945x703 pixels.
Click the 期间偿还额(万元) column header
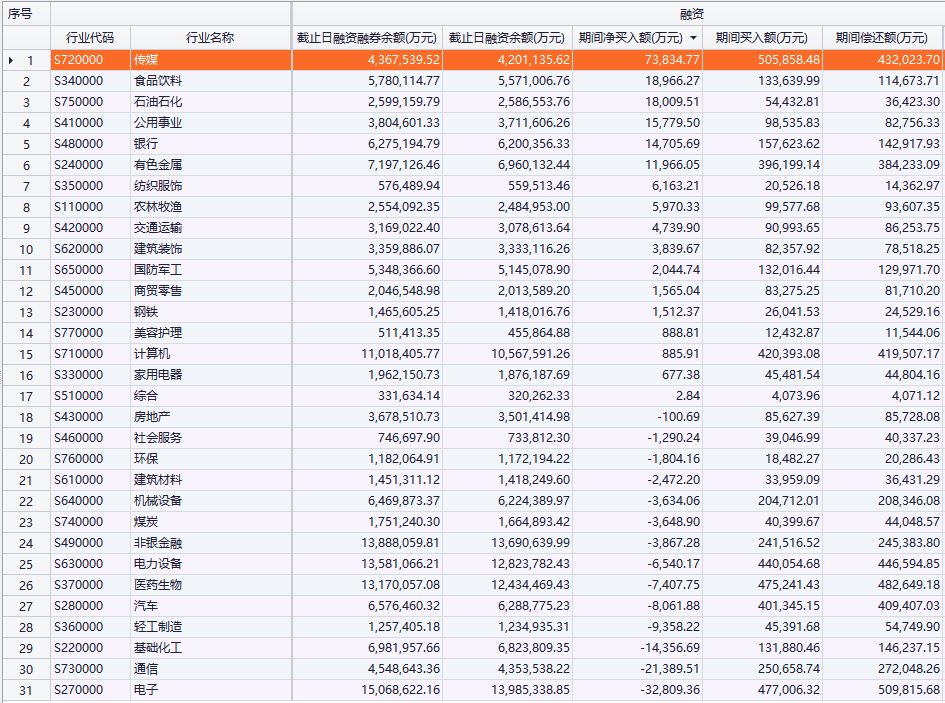point(882,38)
